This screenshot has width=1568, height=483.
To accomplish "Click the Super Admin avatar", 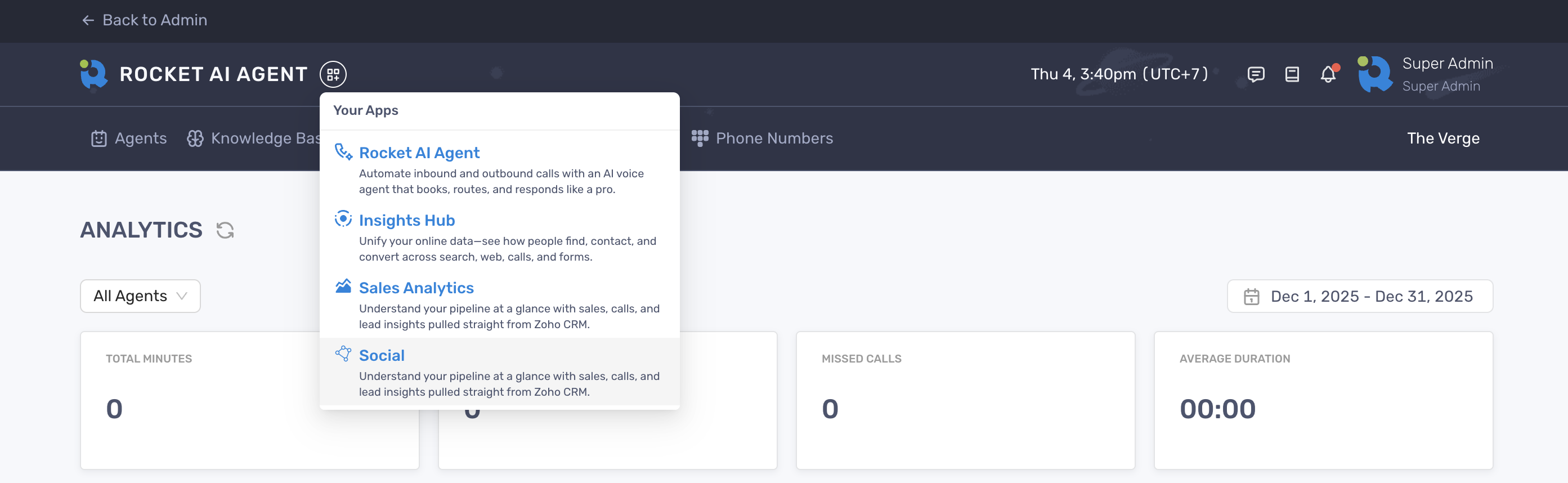I will tap(1375, 74).
